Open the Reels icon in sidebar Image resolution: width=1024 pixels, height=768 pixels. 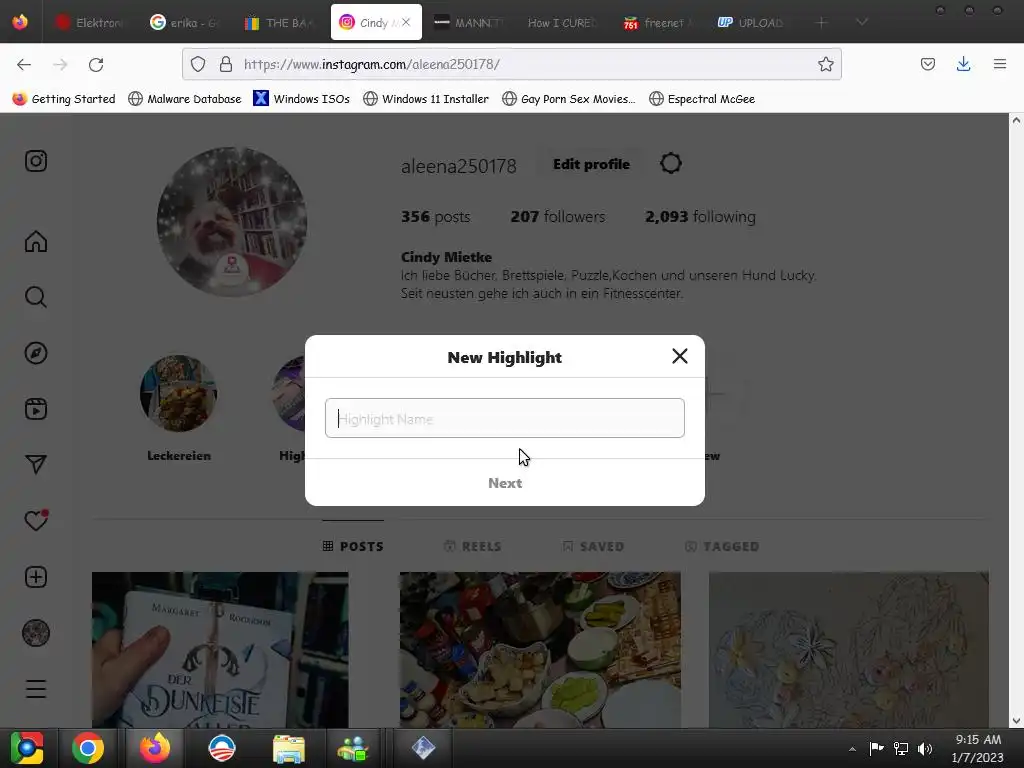pos(36,409)
